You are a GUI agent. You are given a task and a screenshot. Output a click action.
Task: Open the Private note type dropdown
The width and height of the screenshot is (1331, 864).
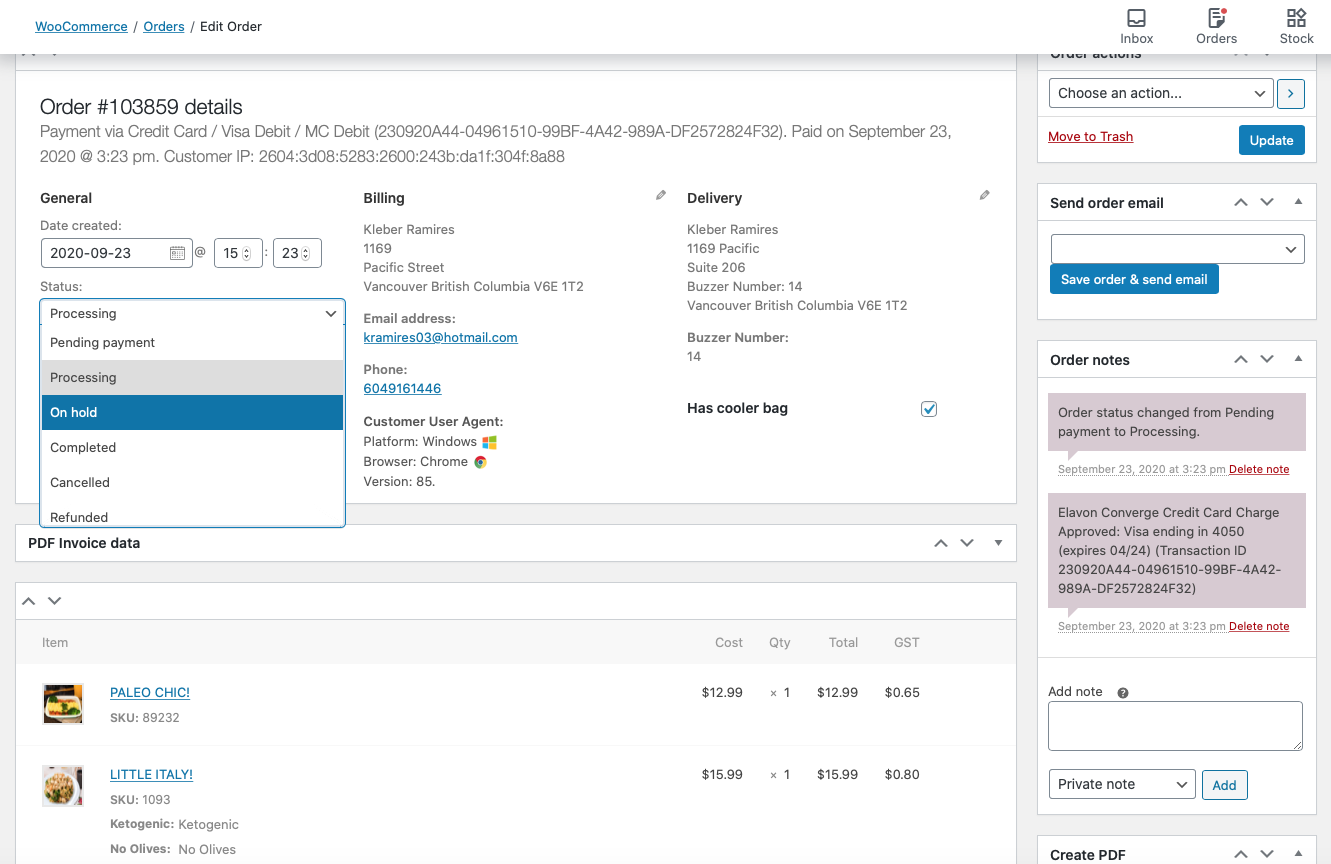1122,784
